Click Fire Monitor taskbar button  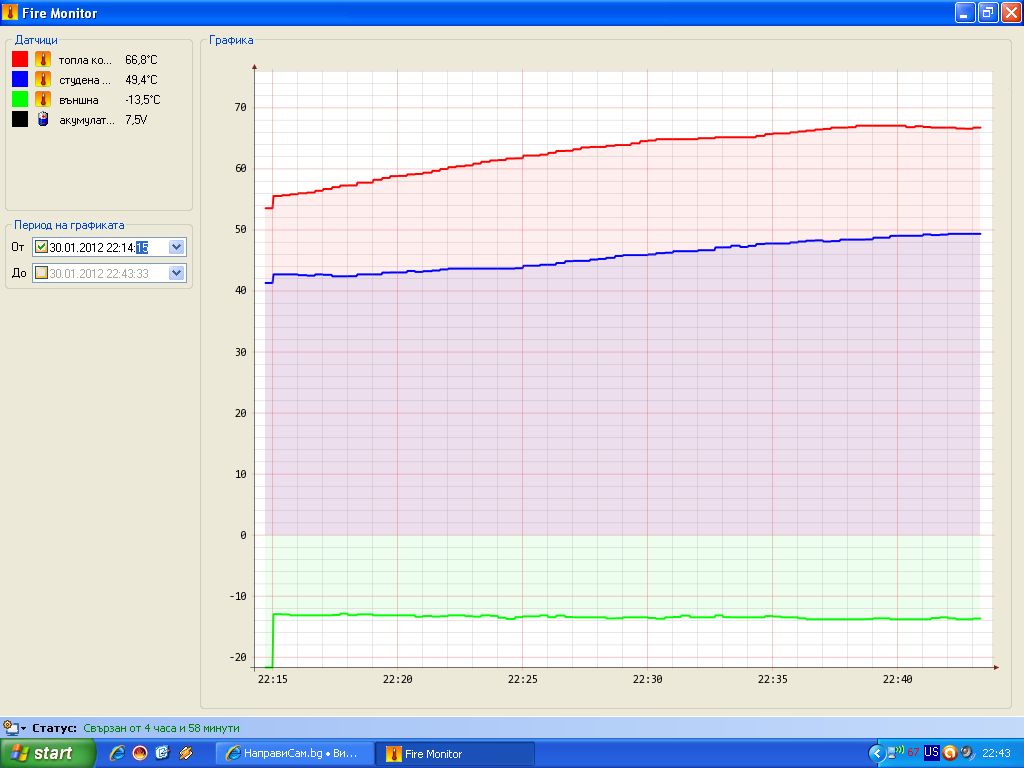pos(455,754)
